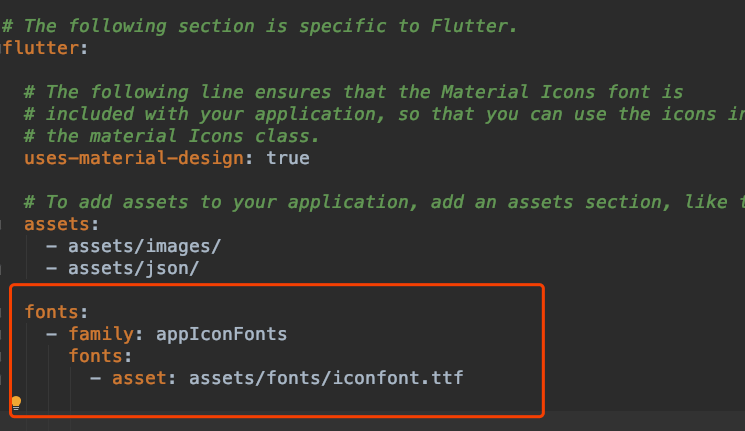Click the assets/fonts/iconfont.ttf path

coord(326,378)
